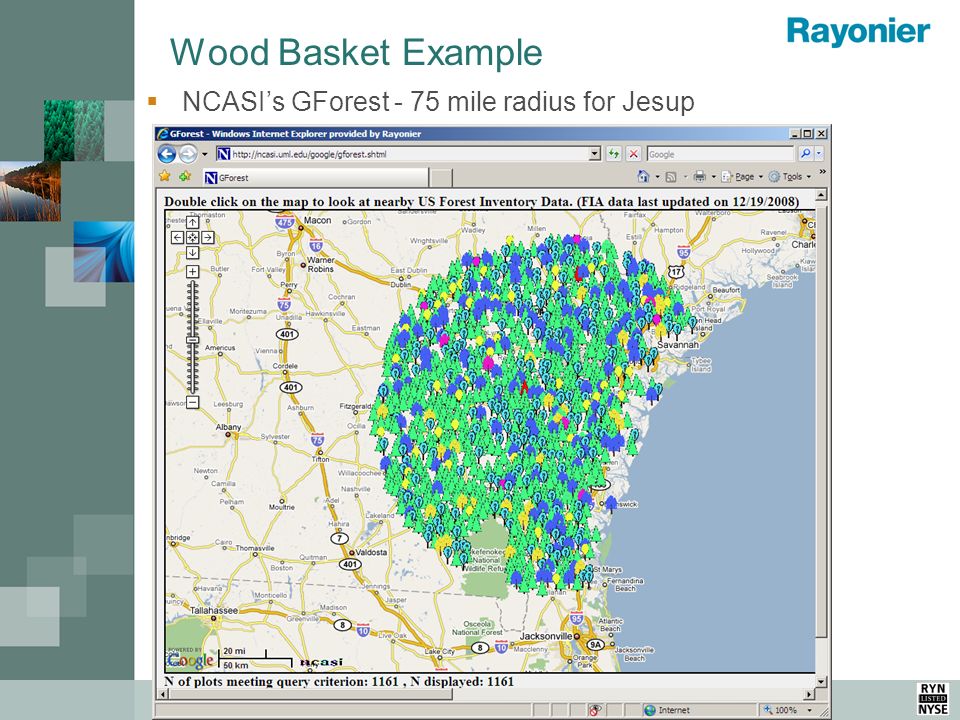Click the Internet security zone status indicator

667,710
